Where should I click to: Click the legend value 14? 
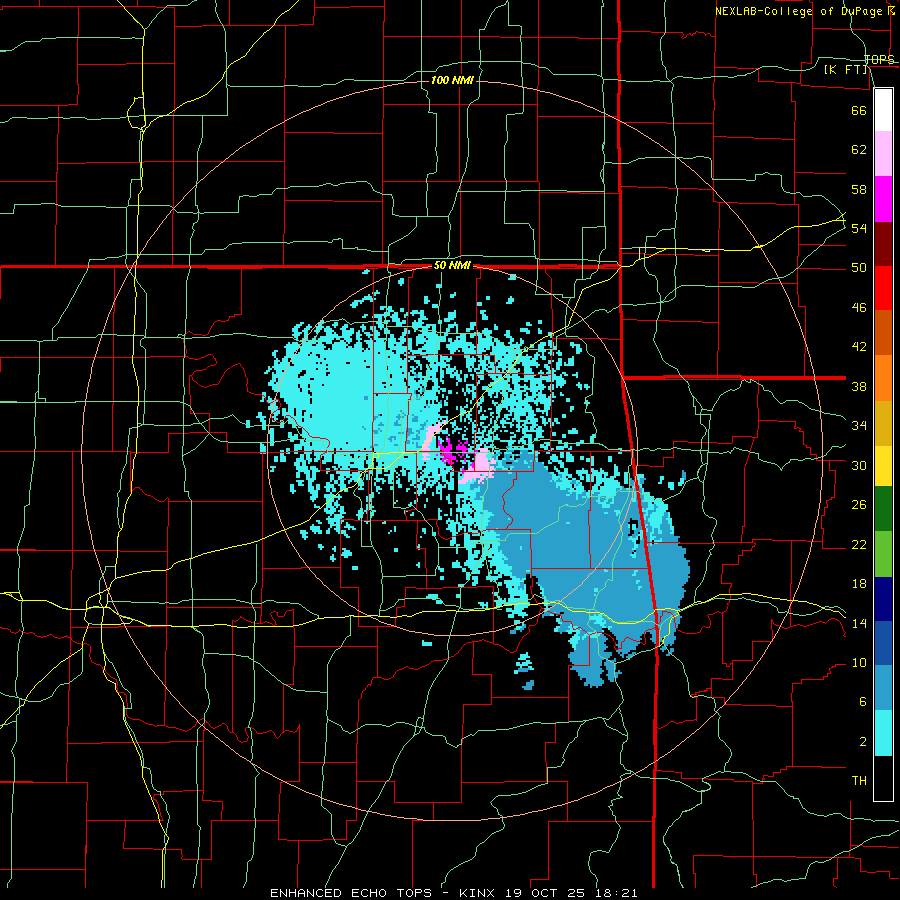(859, 623)
